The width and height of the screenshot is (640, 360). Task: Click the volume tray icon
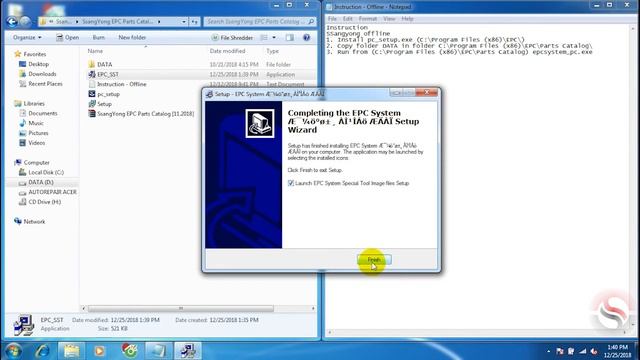[594, 351]
